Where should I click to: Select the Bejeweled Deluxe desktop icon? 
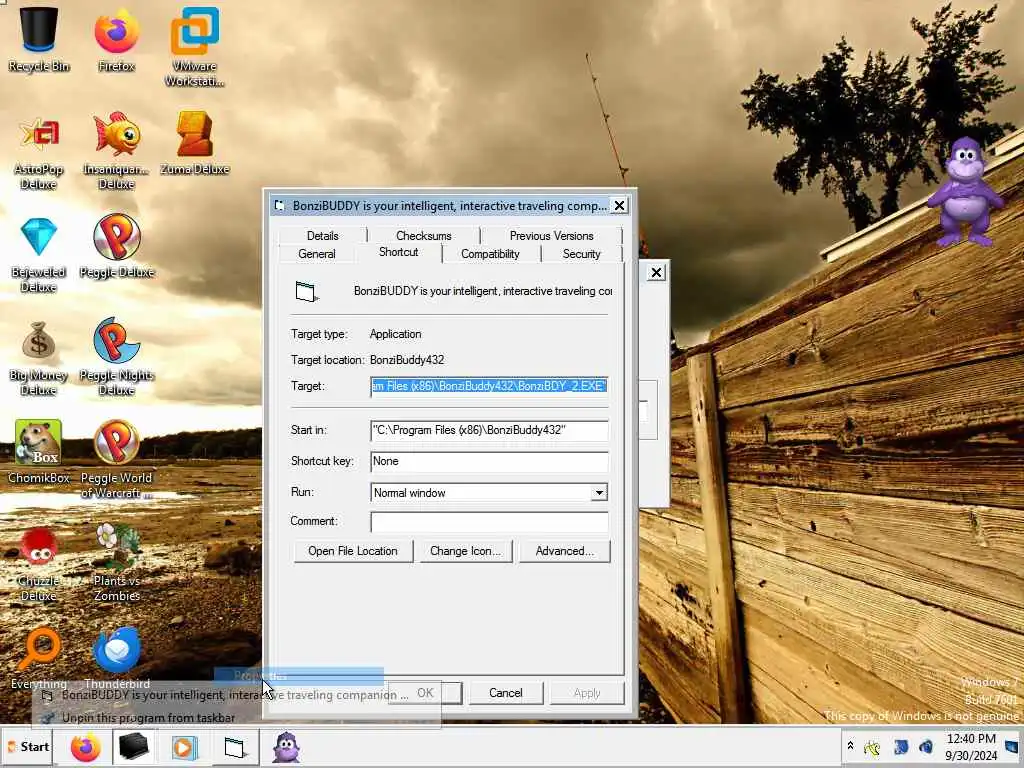tap(39, 255)
